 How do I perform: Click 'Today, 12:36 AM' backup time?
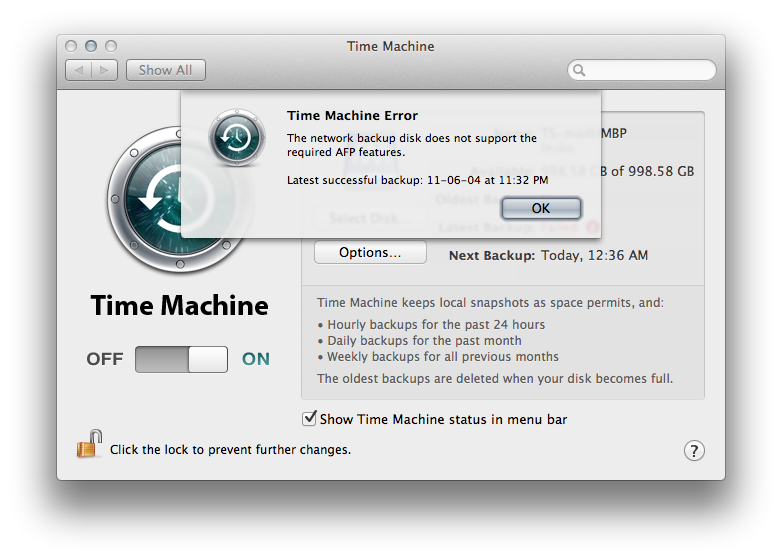[x=594, y=255]
